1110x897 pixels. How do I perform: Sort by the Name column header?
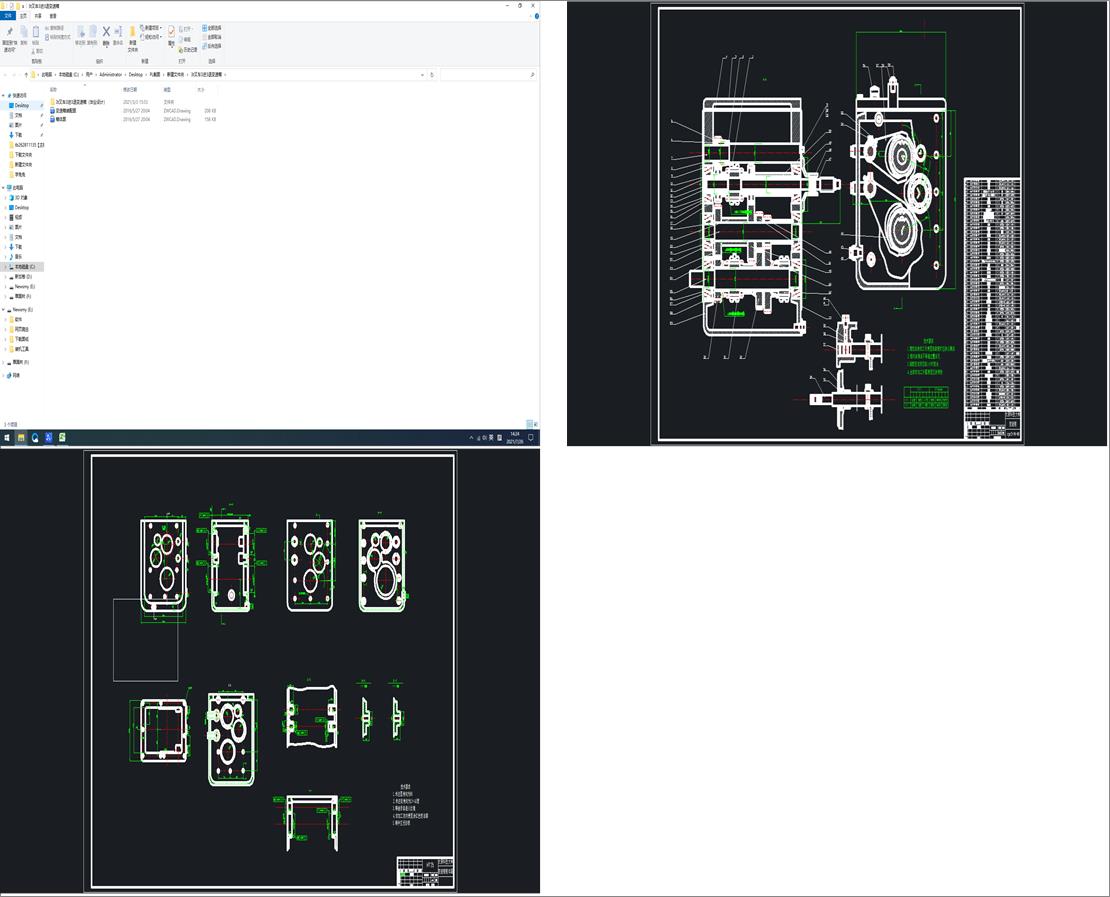coord(53,90)
